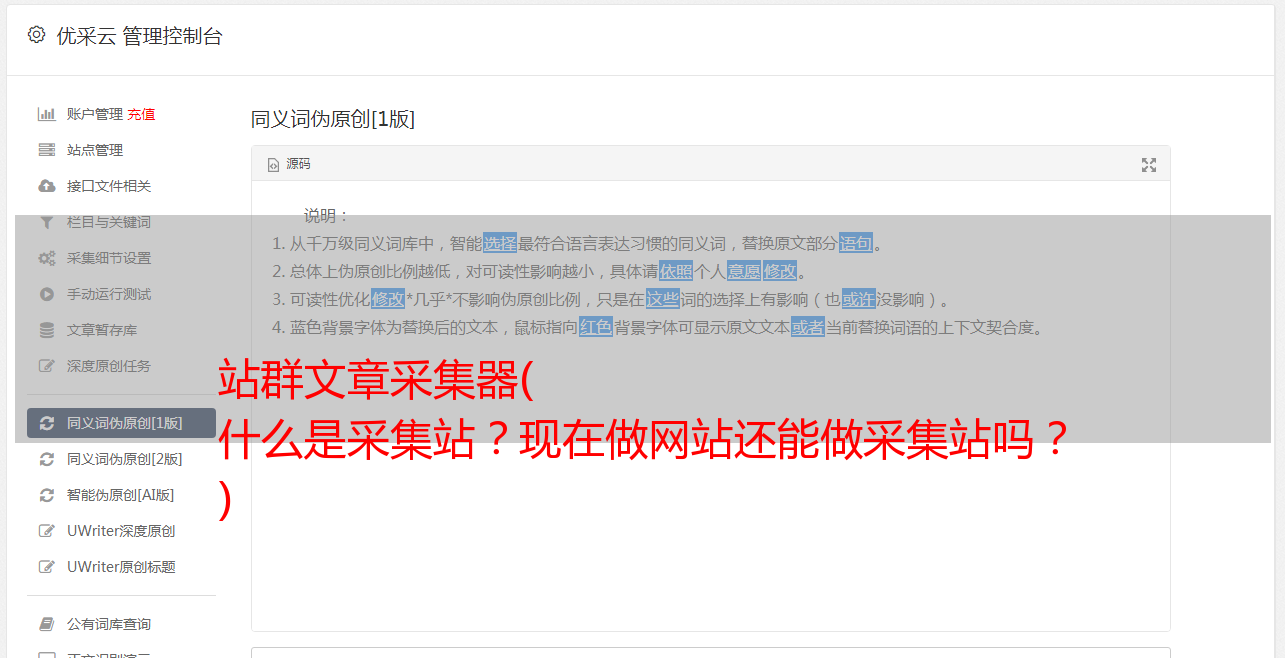This screenshot has height=658, width=1285.
Task: Select 智能伪原创[AI版] in sidebar
Action: 121,495
